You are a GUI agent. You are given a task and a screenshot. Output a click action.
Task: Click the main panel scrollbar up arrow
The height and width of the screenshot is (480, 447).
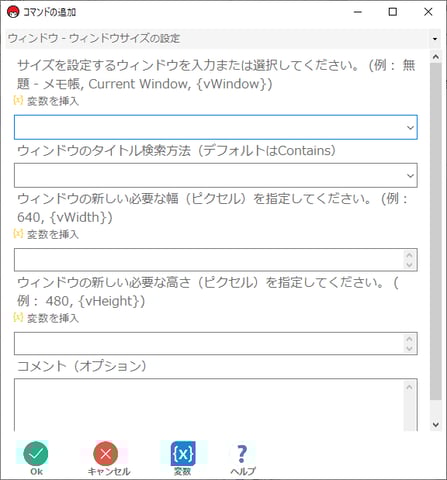436,57
